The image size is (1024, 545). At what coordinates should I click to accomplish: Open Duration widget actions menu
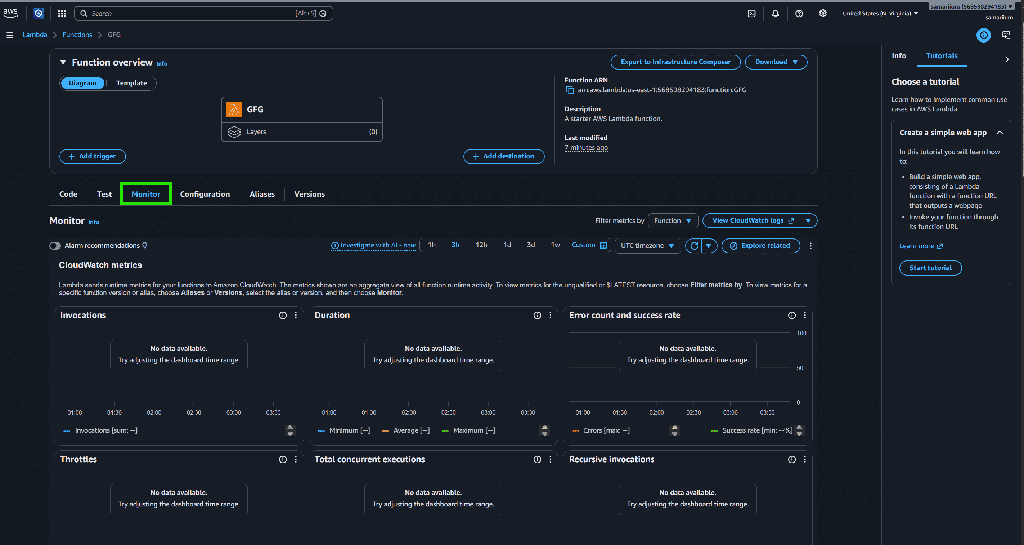[551, 315]
